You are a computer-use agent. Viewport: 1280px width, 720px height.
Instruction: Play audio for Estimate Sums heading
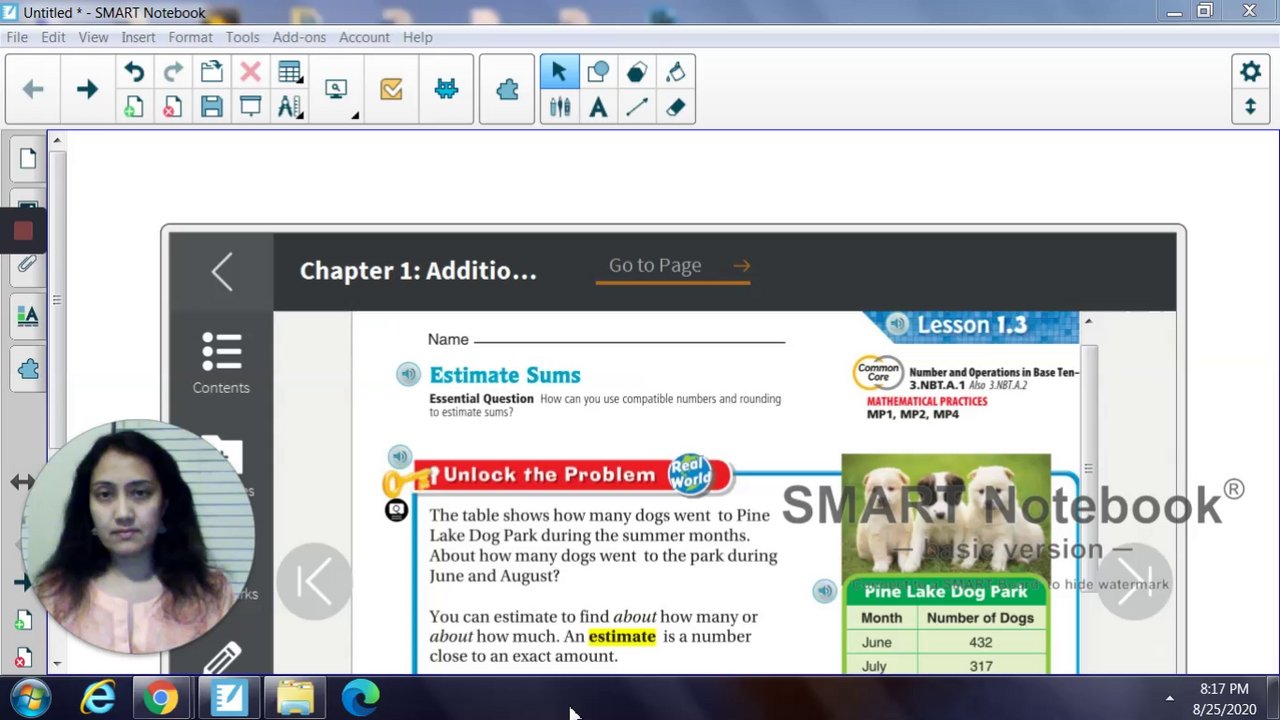(408, 374)
